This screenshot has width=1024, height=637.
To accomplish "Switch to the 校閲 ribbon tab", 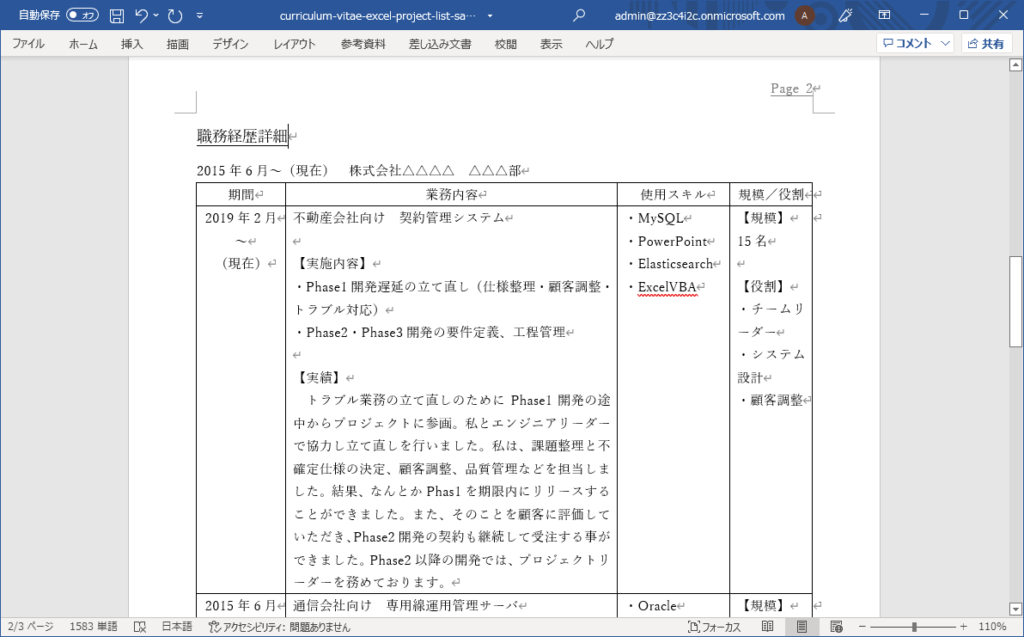I will [506, 44].
